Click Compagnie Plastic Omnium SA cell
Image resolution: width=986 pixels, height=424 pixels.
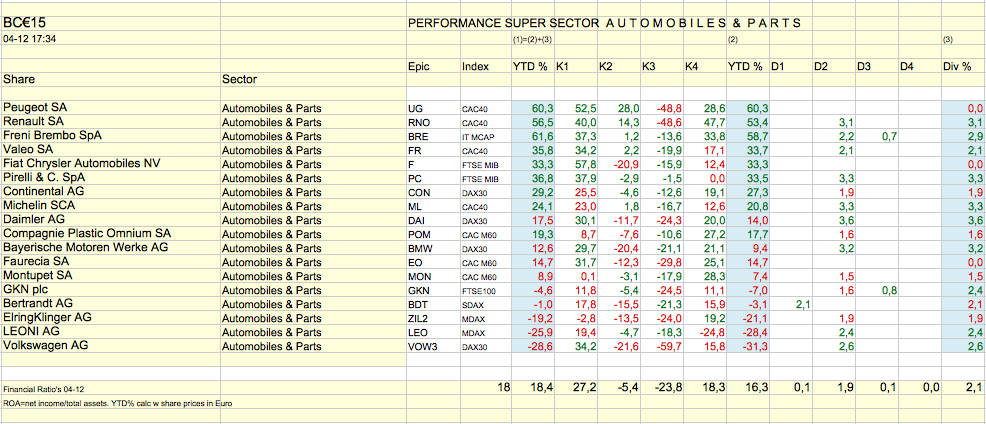[110, 233]
